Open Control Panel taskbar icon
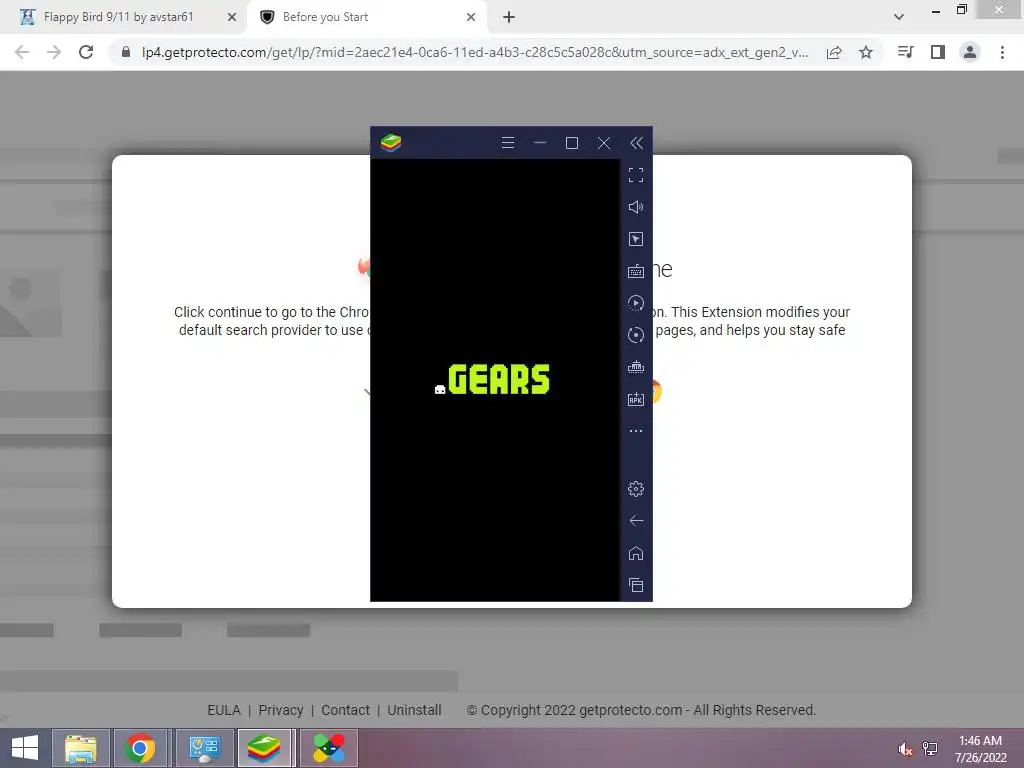This screenshot has width=1024, height=768. pos(204,748)
